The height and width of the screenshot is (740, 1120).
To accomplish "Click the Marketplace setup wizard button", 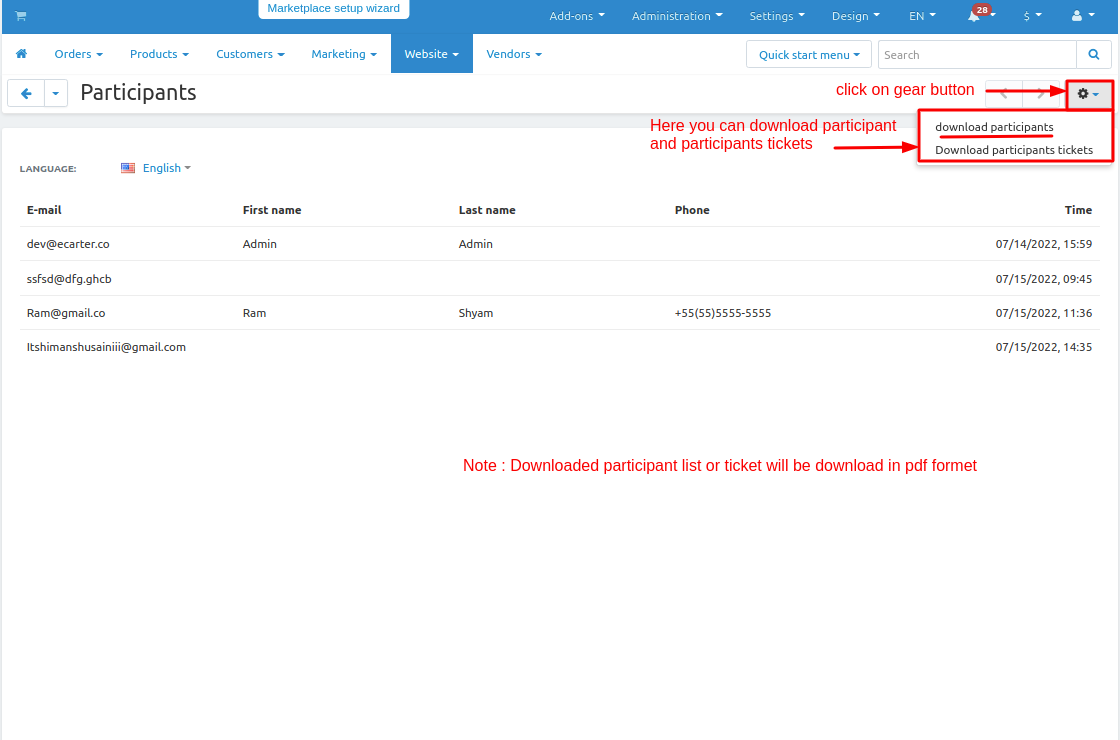I will [x=333, y=9].
